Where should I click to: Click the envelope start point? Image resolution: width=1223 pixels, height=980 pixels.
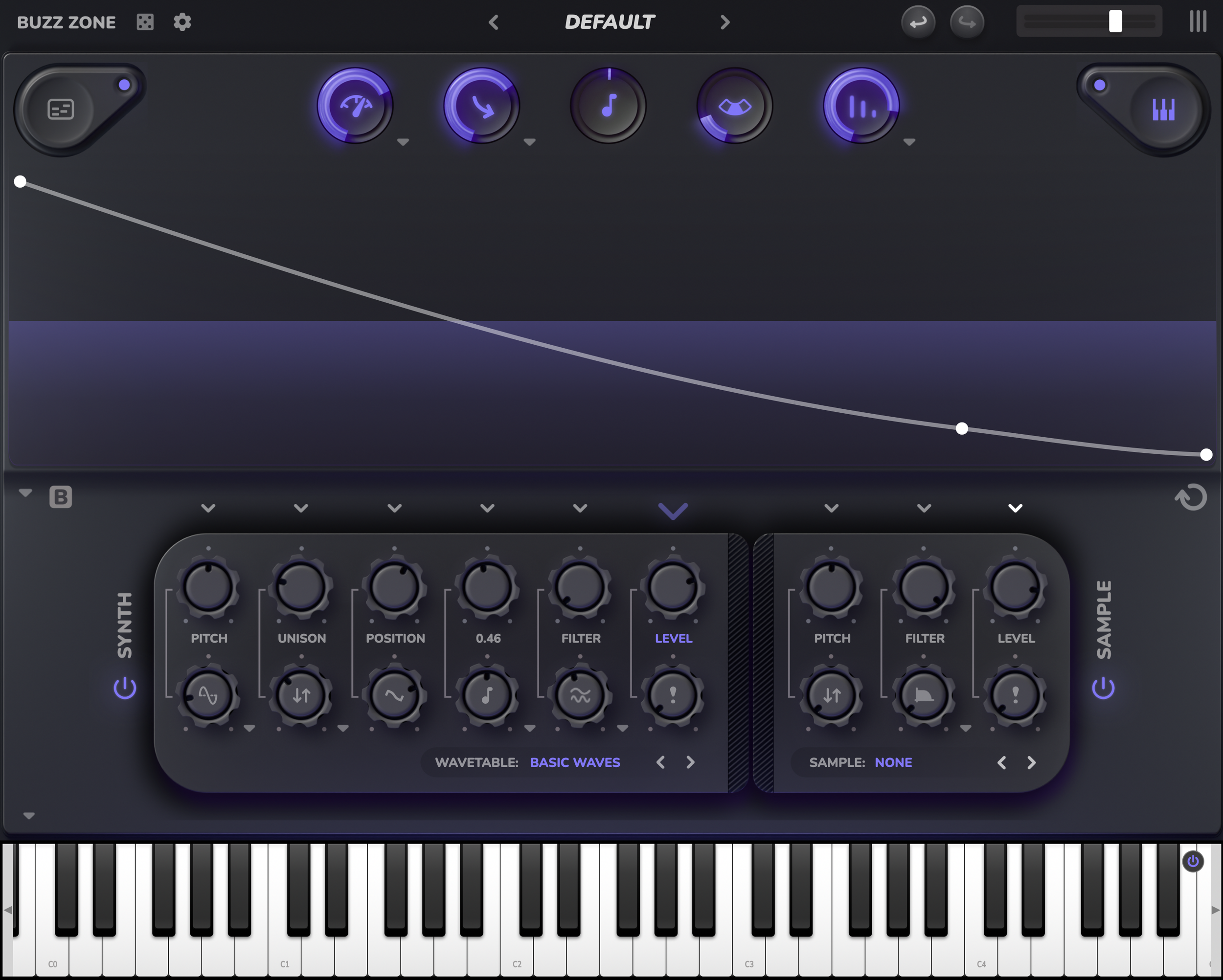(x=20, y=181)
